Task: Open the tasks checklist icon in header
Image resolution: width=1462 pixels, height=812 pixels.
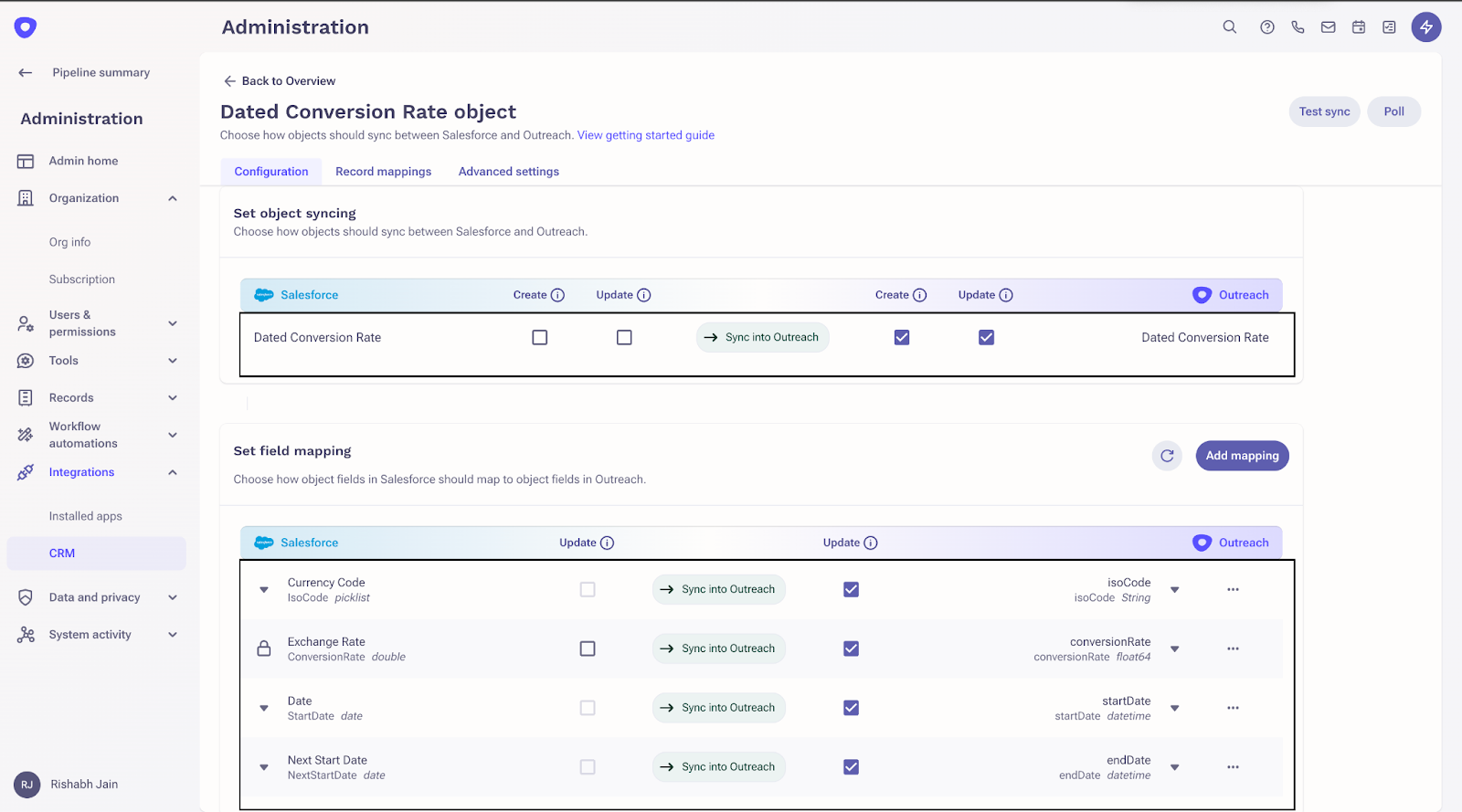Action: point(1389,27)
